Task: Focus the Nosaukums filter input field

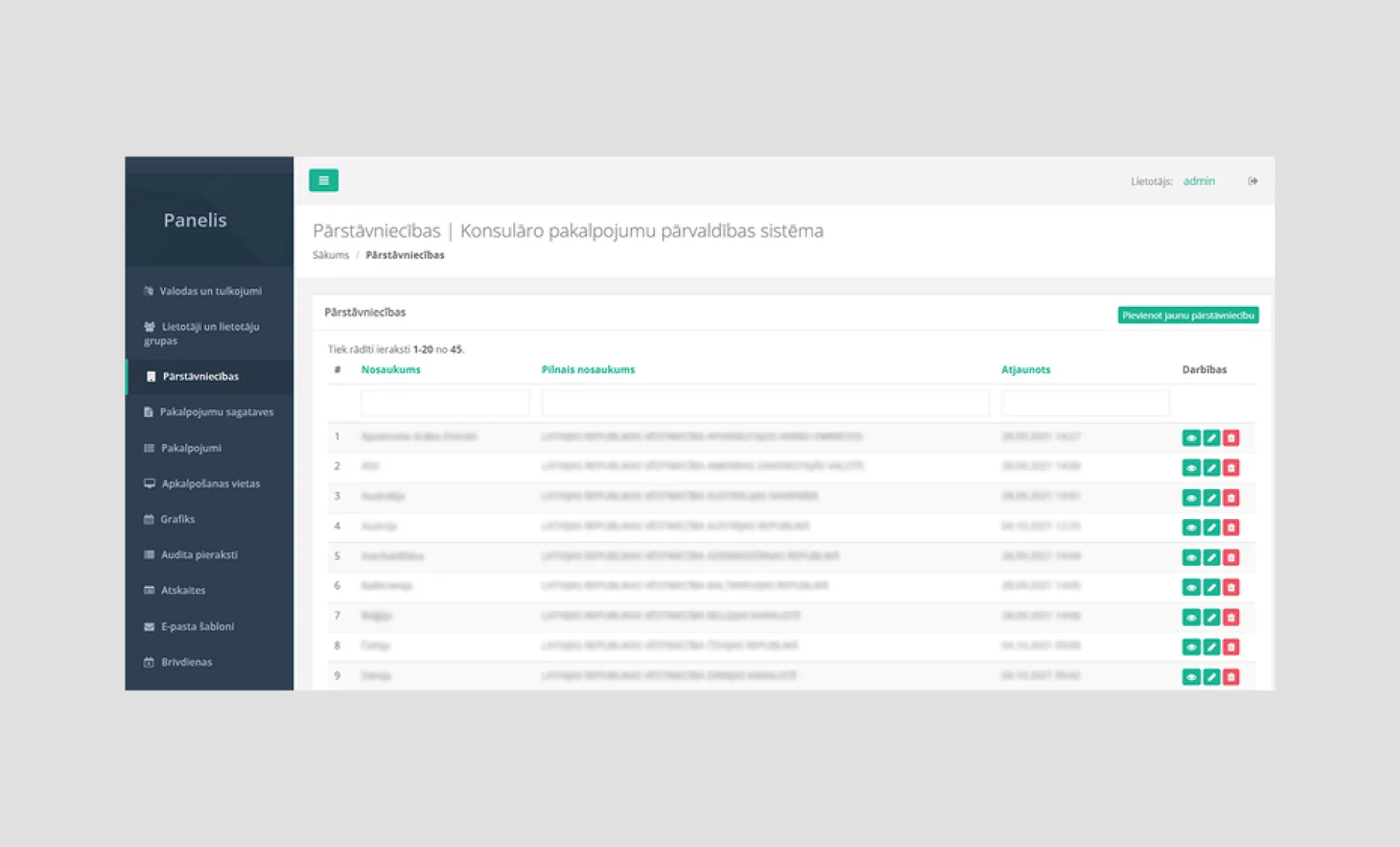Action: tap(445, 403)
